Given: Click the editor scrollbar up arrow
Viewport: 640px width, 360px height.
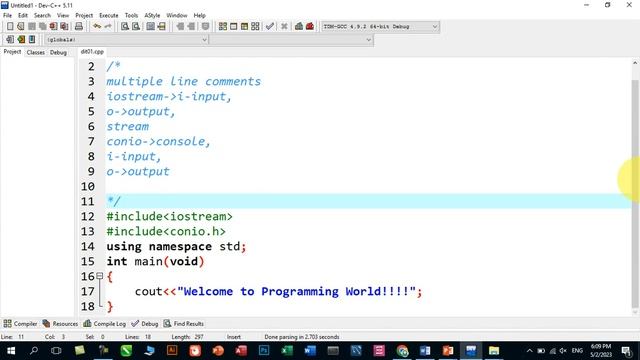Looking at the screenshot, I should tap(635, 63).
